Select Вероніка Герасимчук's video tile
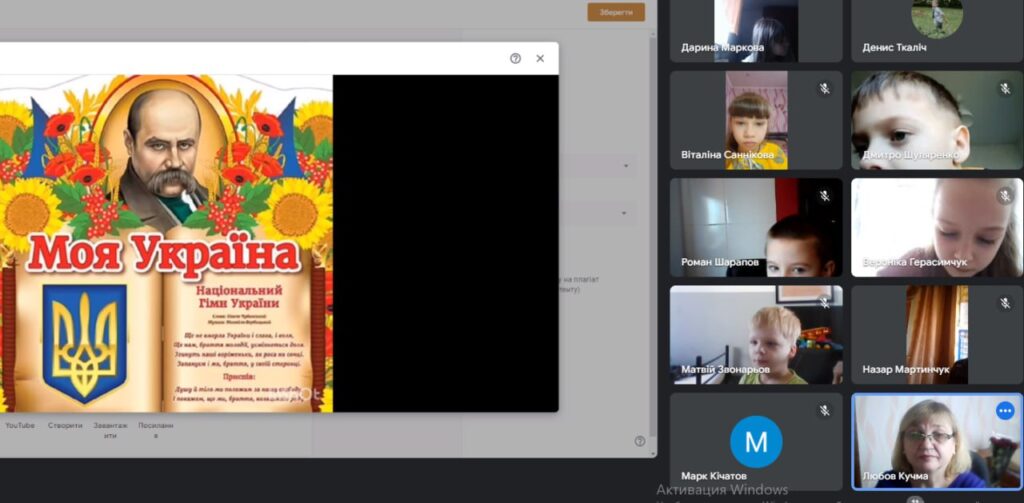1024x503 pixels. (x=937, y=227)
